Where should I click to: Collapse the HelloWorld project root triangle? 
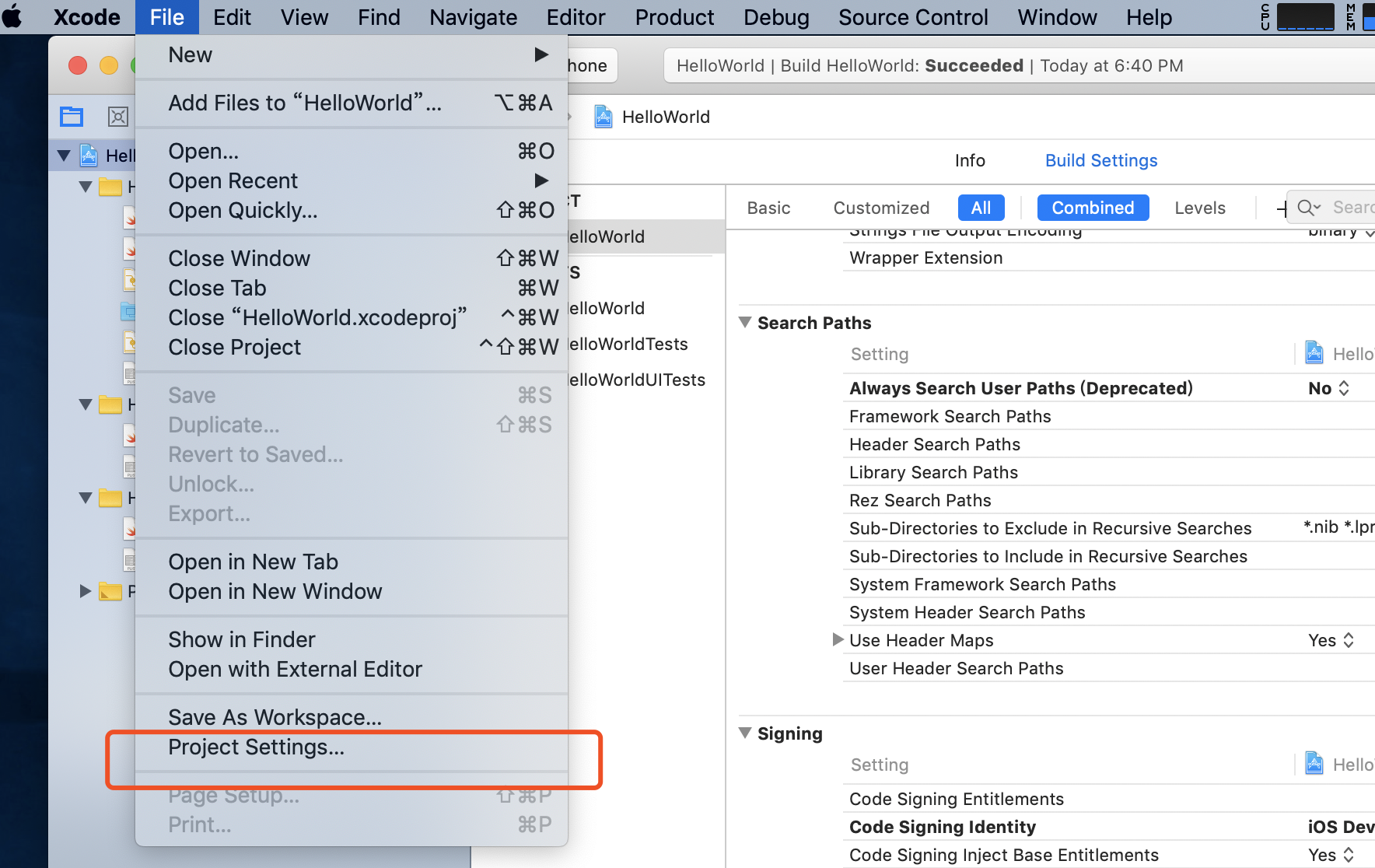click(x=65, y=156)
